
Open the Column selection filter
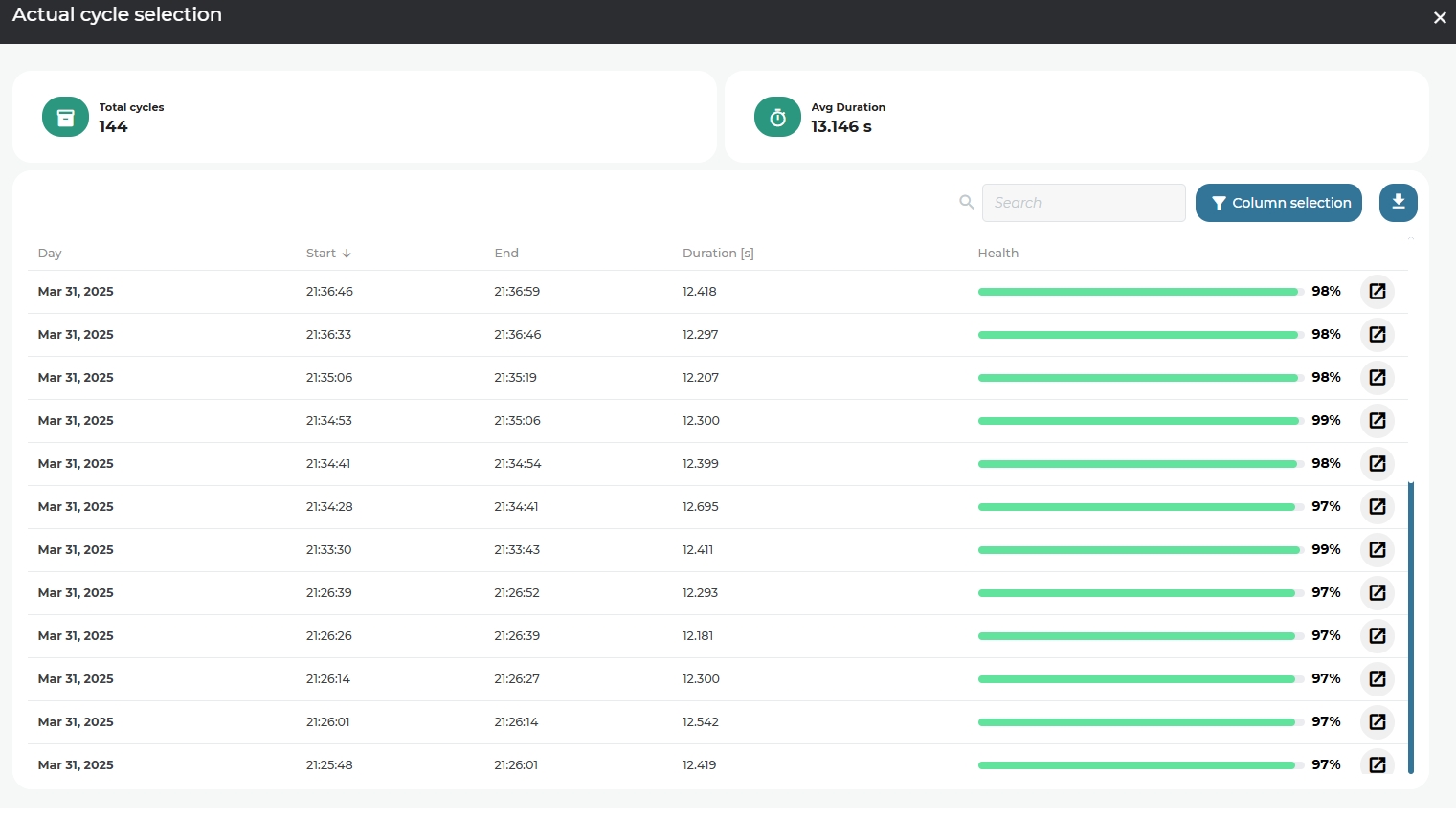1278,203
